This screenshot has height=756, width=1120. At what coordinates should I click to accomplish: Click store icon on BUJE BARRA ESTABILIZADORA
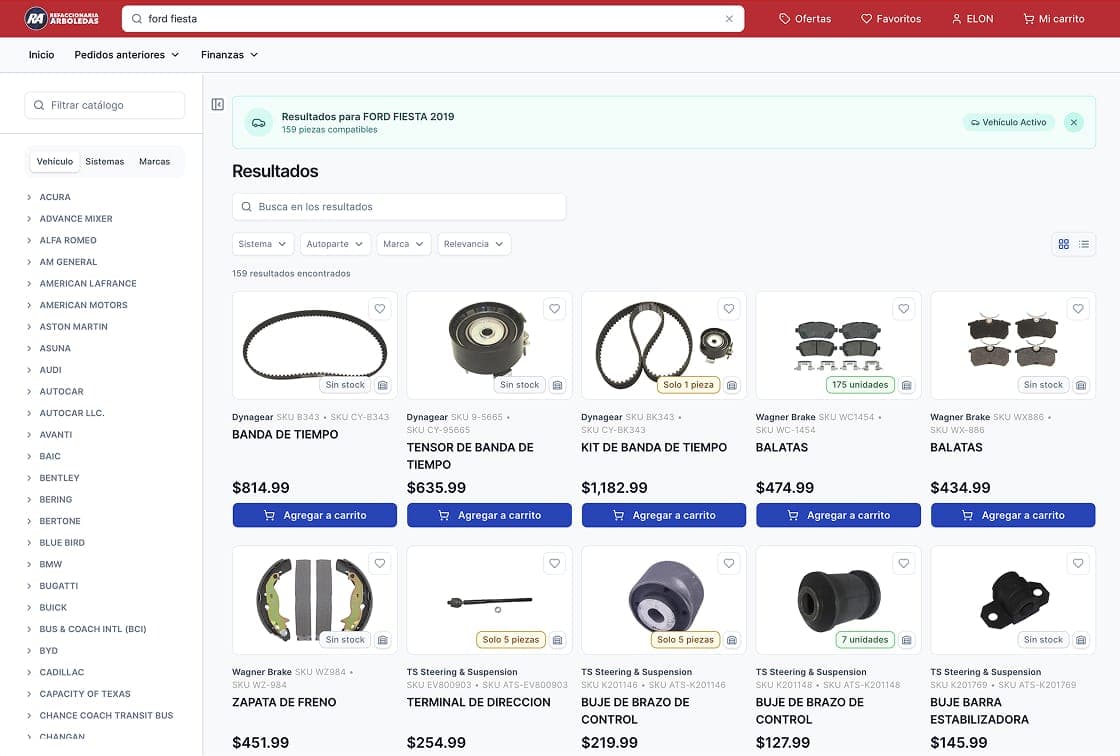(x=1081, y=640)
